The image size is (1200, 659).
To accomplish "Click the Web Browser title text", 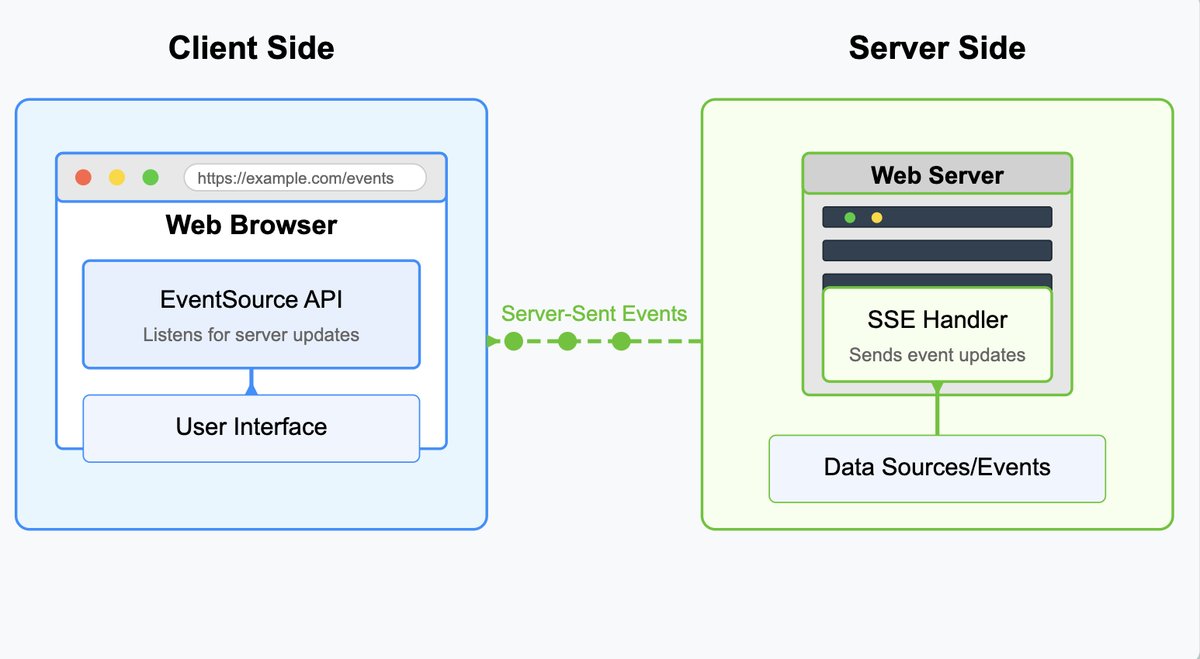I will [251, 225].
